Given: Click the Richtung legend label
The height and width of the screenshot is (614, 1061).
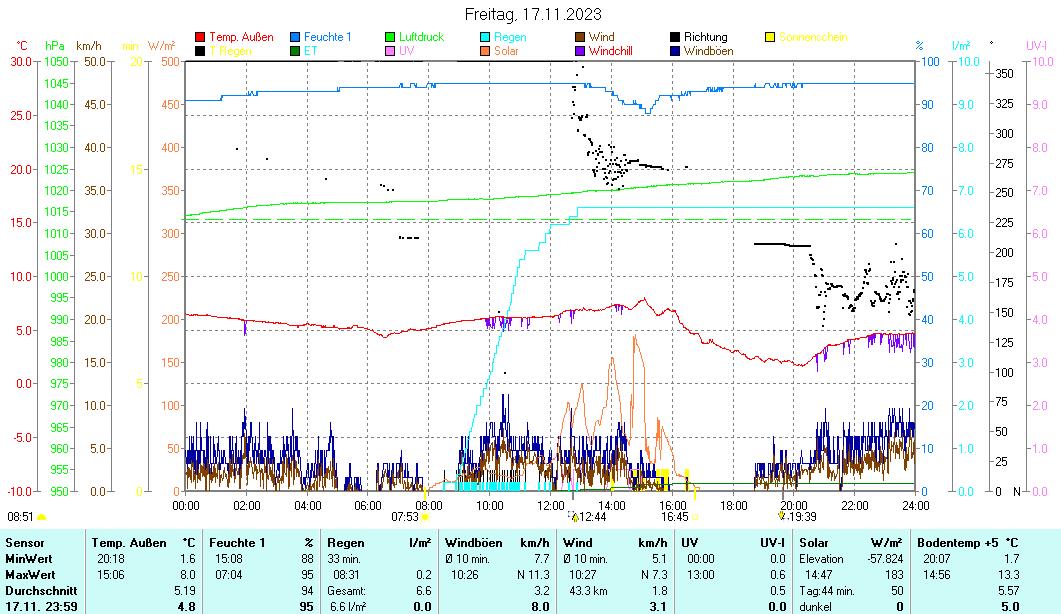Looking at the screenshot, I should coord(705,37).
